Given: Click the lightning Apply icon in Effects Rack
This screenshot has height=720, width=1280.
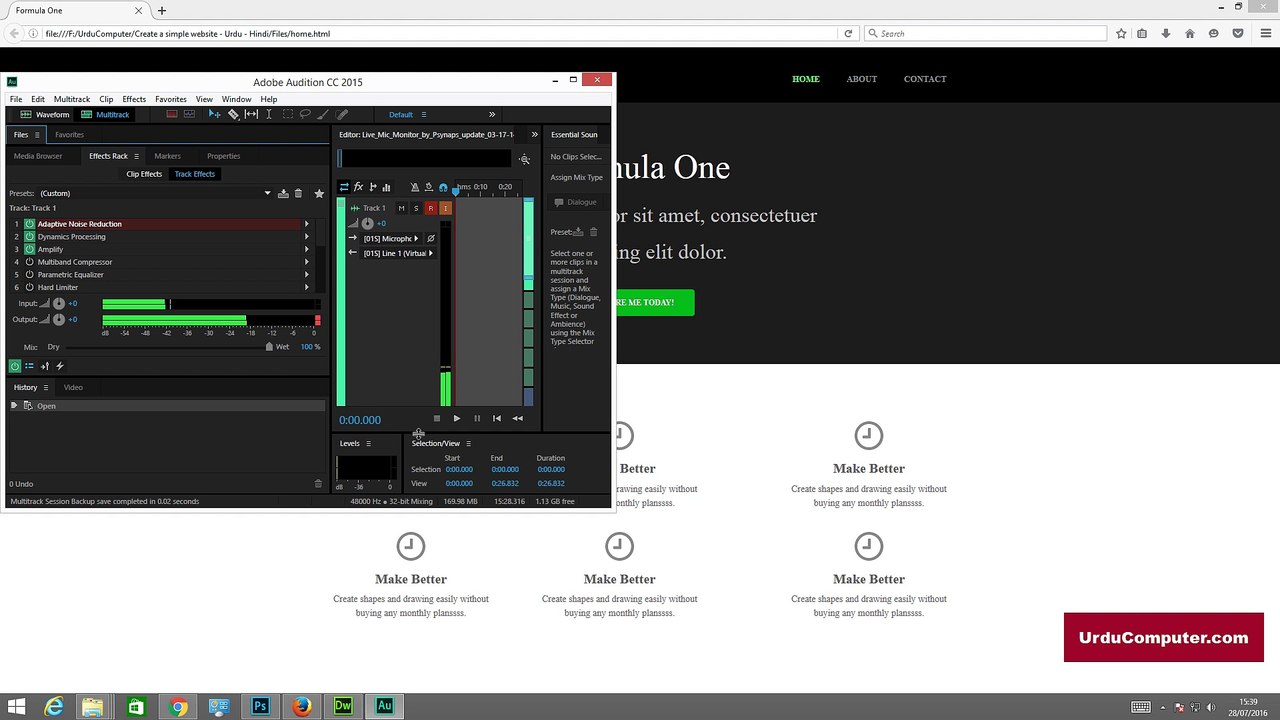Looking at the screenshot, I should [60, 366].
